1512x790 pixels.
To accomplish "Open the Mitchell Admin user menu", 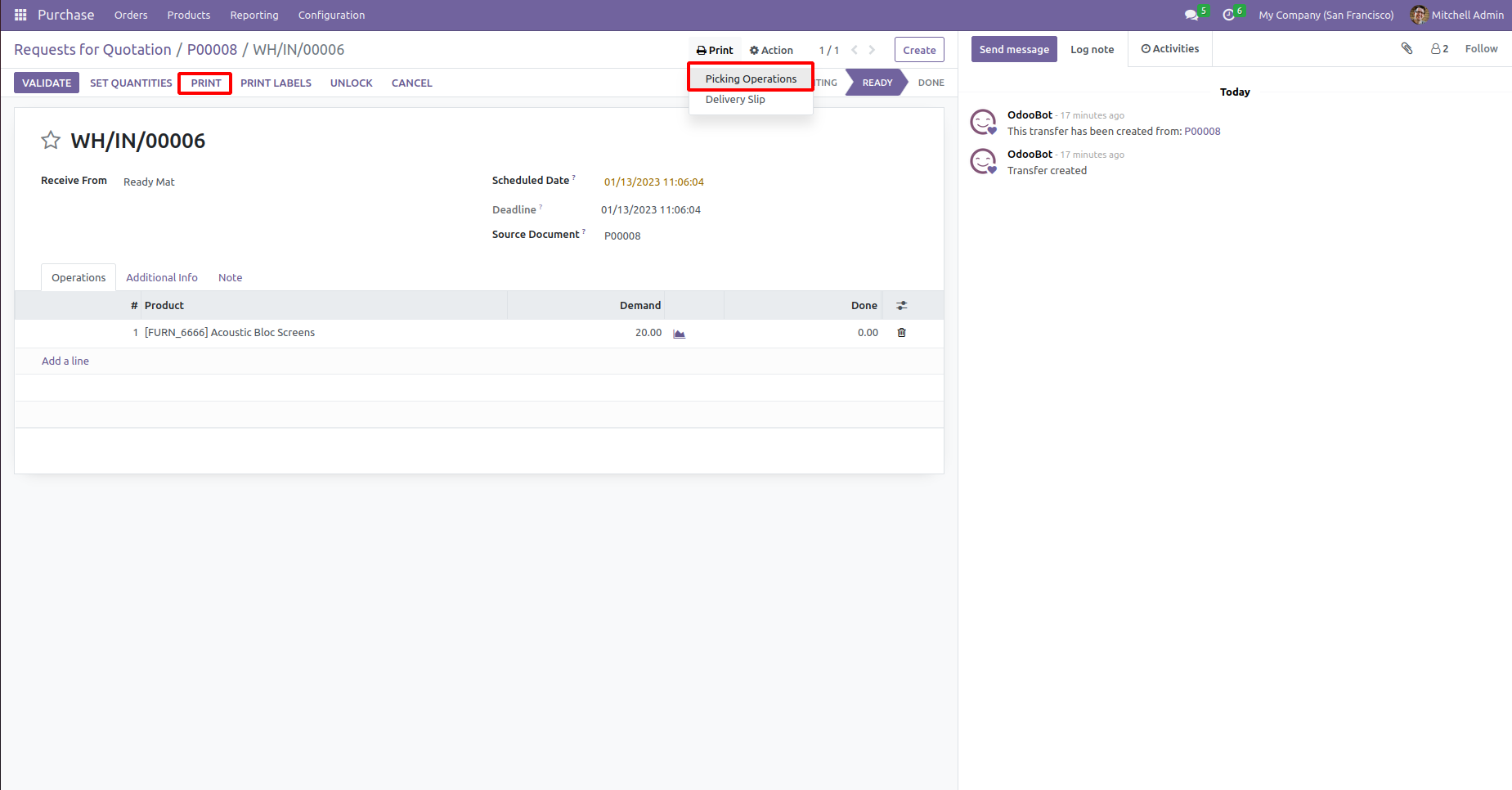I will (x=1457, y=15).
